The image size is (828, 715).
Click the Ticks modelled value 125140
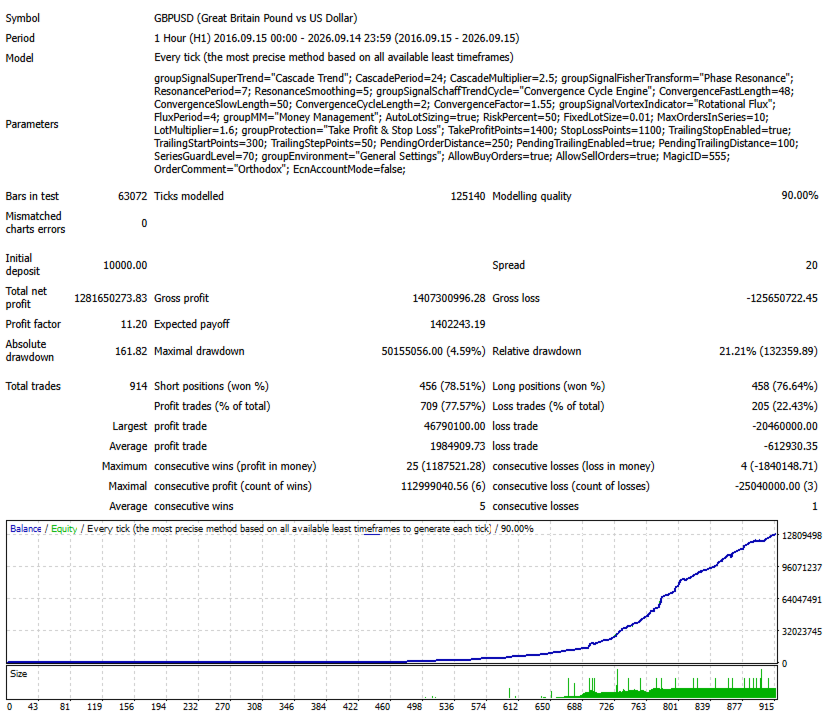tap(468, 196)
